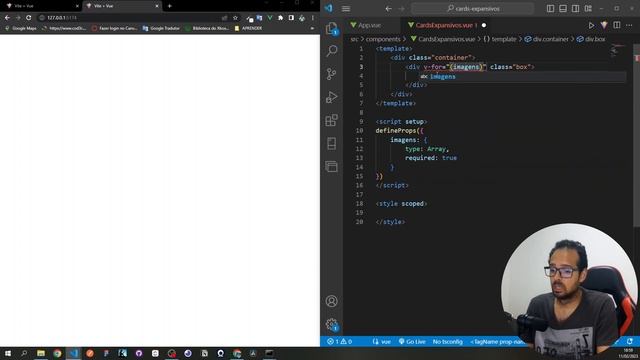The height and width of the screenshot is (360, 640).
Task: Click the Chrome address bar showing 127.0.0.1
Action: coord(131,18)
